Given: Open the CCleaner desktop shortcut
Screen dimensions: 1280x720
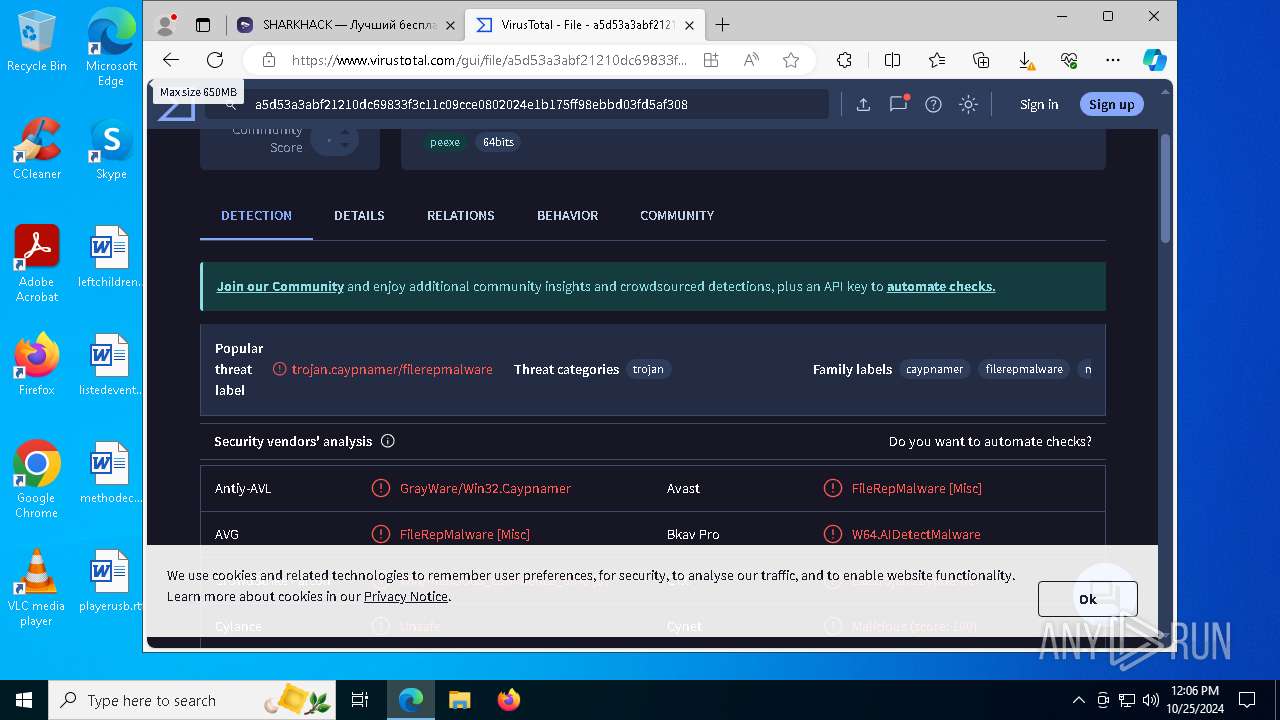Looking at the screenshot, I should [x=36, y=149].
